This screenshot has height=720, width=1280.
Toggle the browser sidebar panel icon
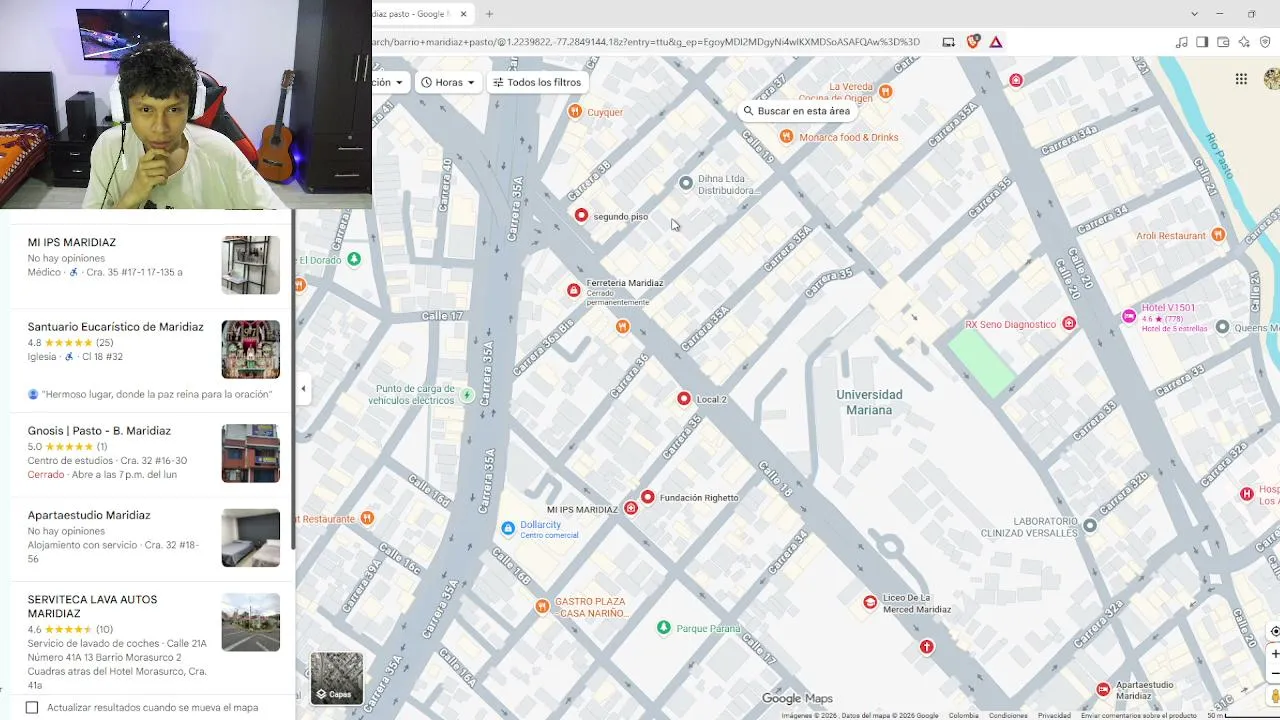pyautogui.click(x=1202, y=42)
